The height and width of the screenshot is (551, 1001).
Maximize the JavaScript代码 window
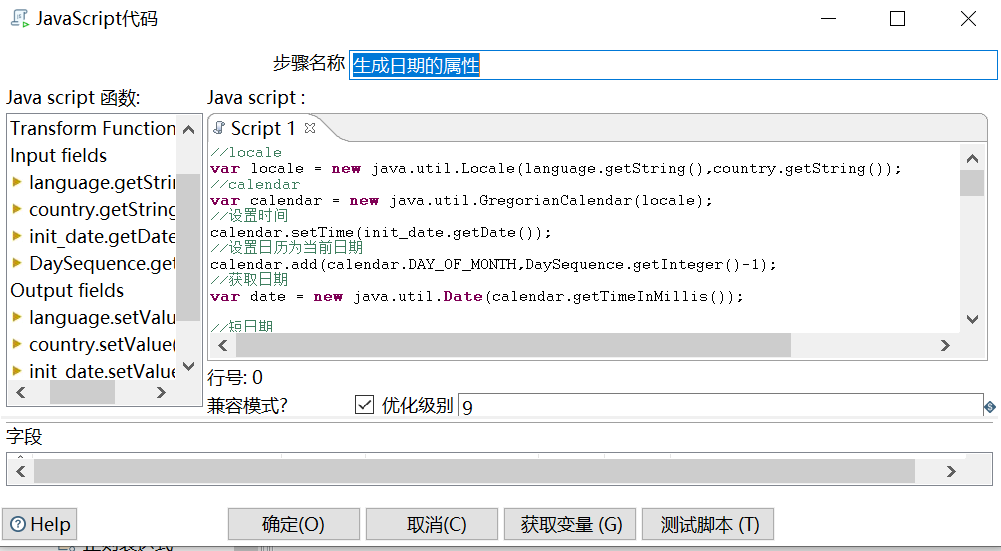[x=897, y=19]
